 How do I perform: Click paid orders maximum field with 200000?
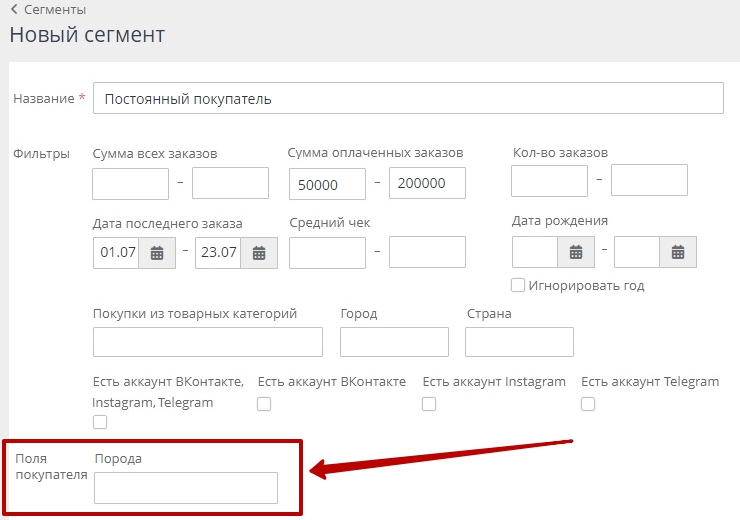[427, 184]
